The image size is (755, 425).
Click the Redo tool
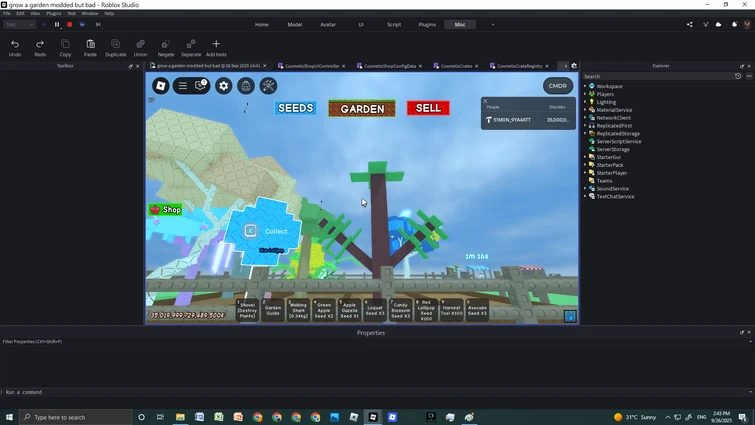[x=40, y=48]
